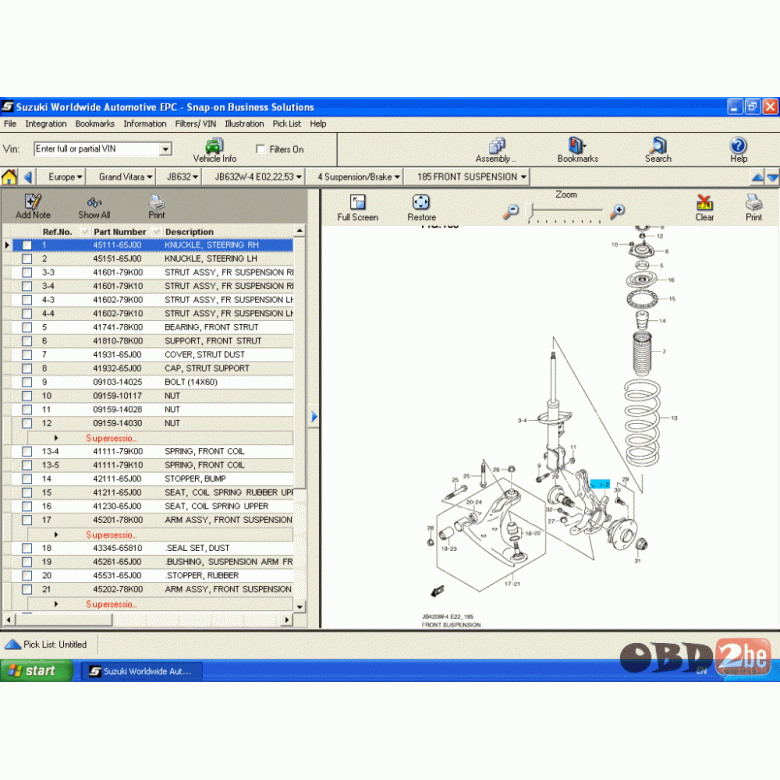Expand Supersession under ref 21
The height and width of the screenshot is (780, 780).
point(56,603)
